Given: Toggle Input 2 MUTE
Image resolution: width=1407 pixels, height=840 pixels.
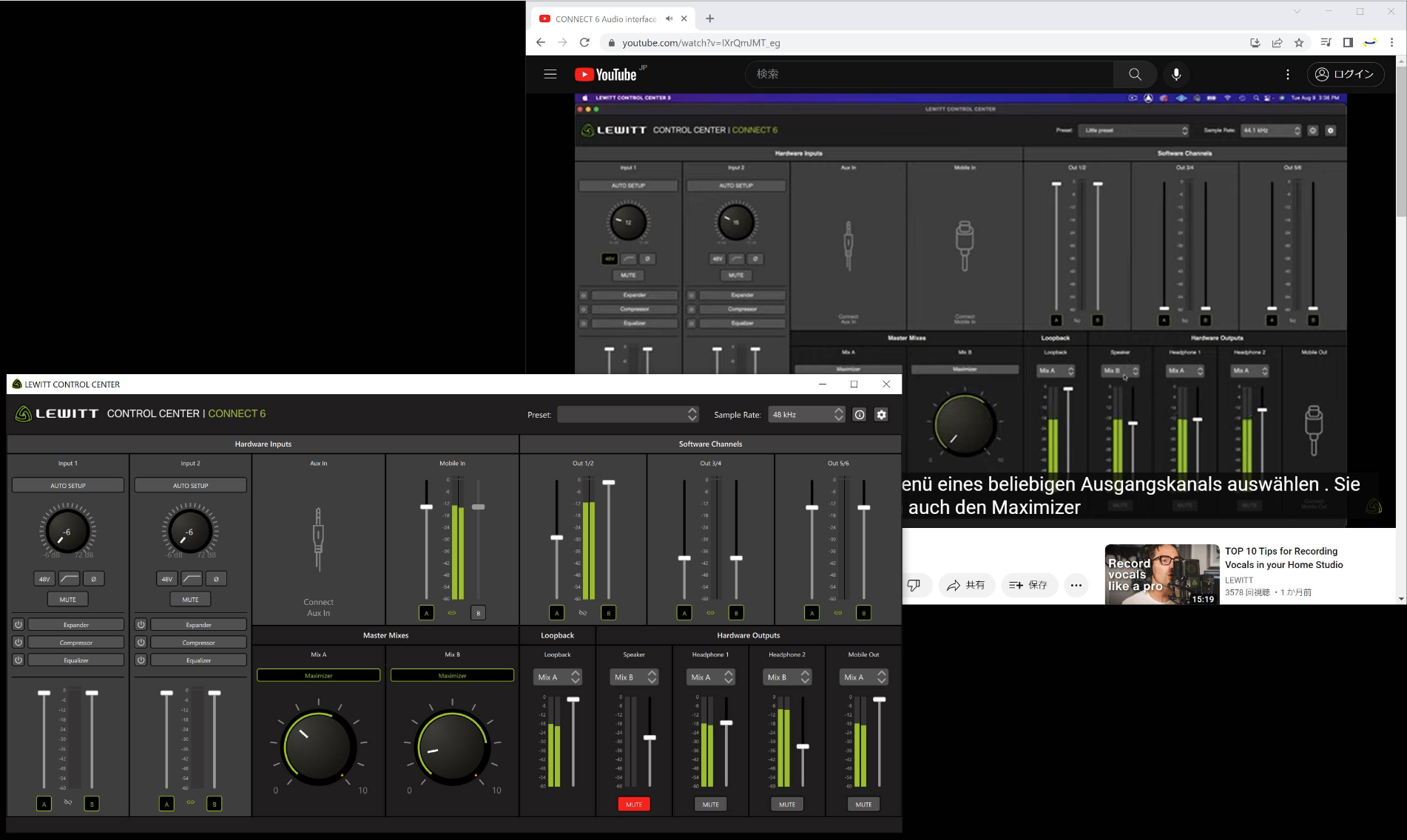Looking at the screenshot, I should pos(191,600).
